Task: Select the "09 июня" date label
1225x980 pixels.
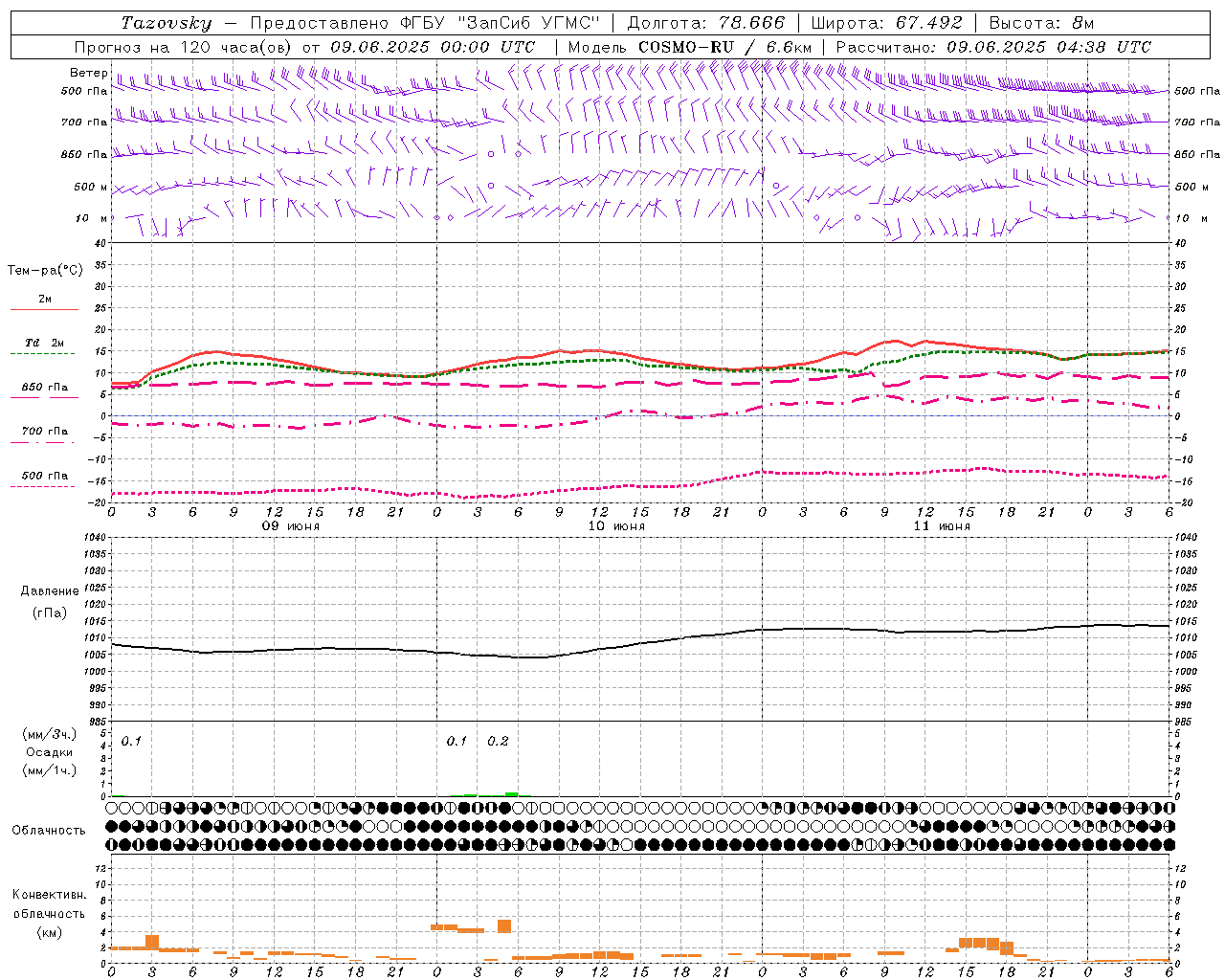Action: [x=291, y=526]
